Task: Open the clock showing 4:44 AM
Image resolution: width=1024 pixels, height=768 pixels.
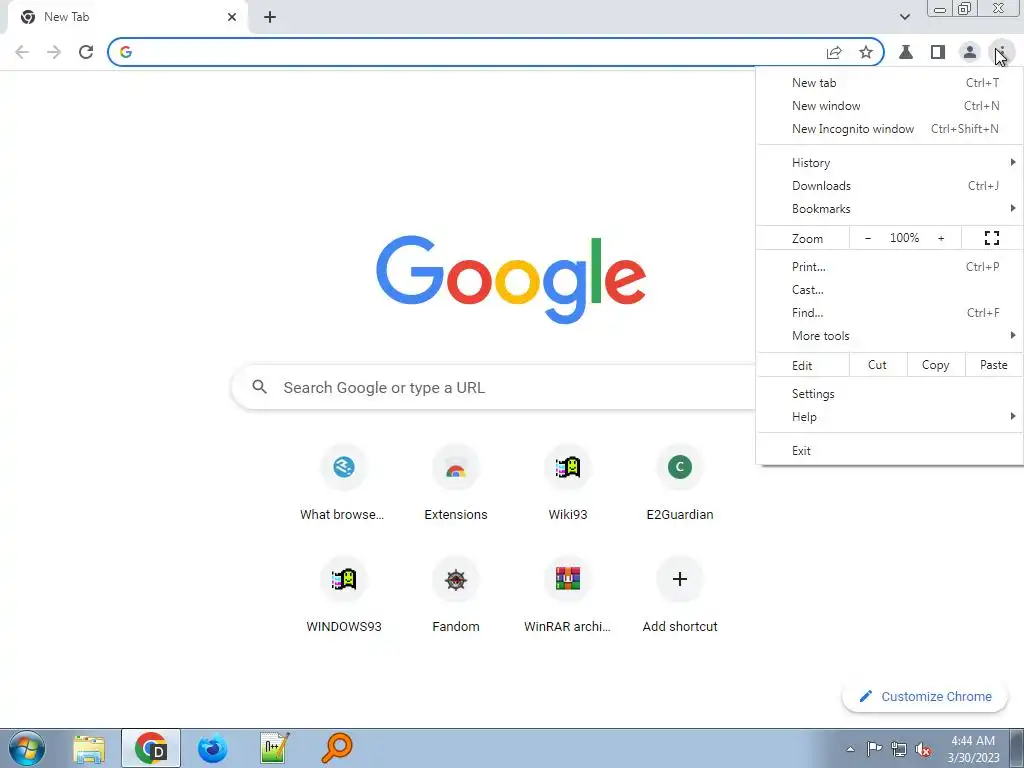Action: pyautogui.click(x=973, y=749)
